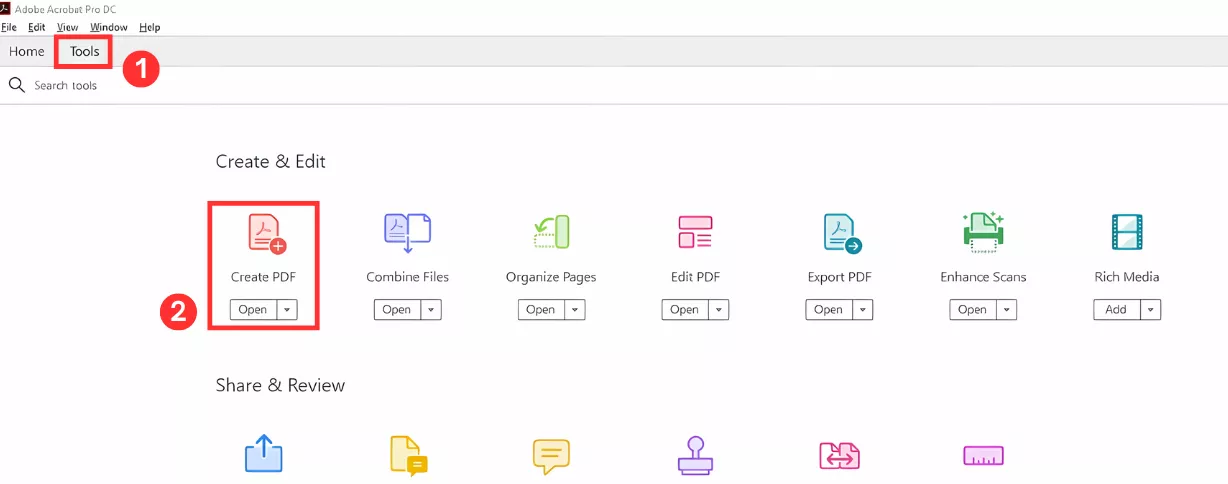Viewport: 1228px width, 484px height.
Task: Click the Combine Files label
Action: click(408, 277)
